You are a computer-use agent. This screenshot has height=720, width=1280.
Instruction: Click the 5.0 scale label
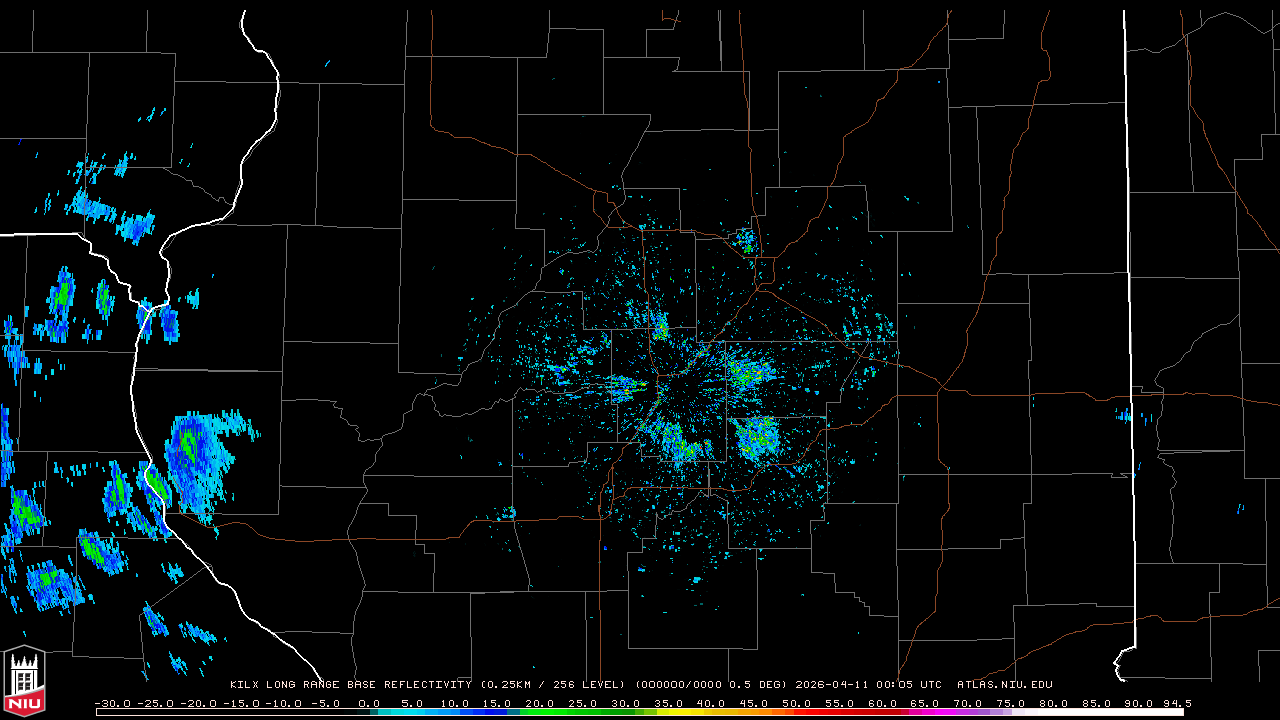(412, 704)
